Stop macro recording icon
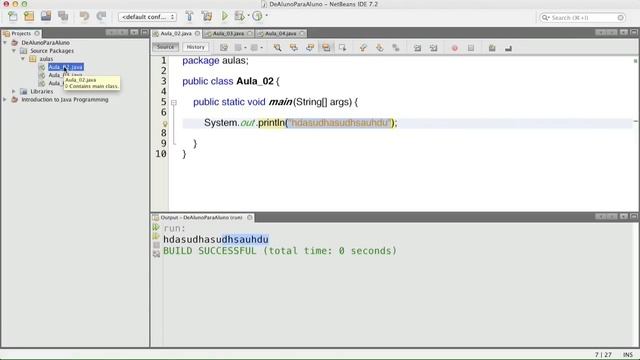 (x=471, y=48)
